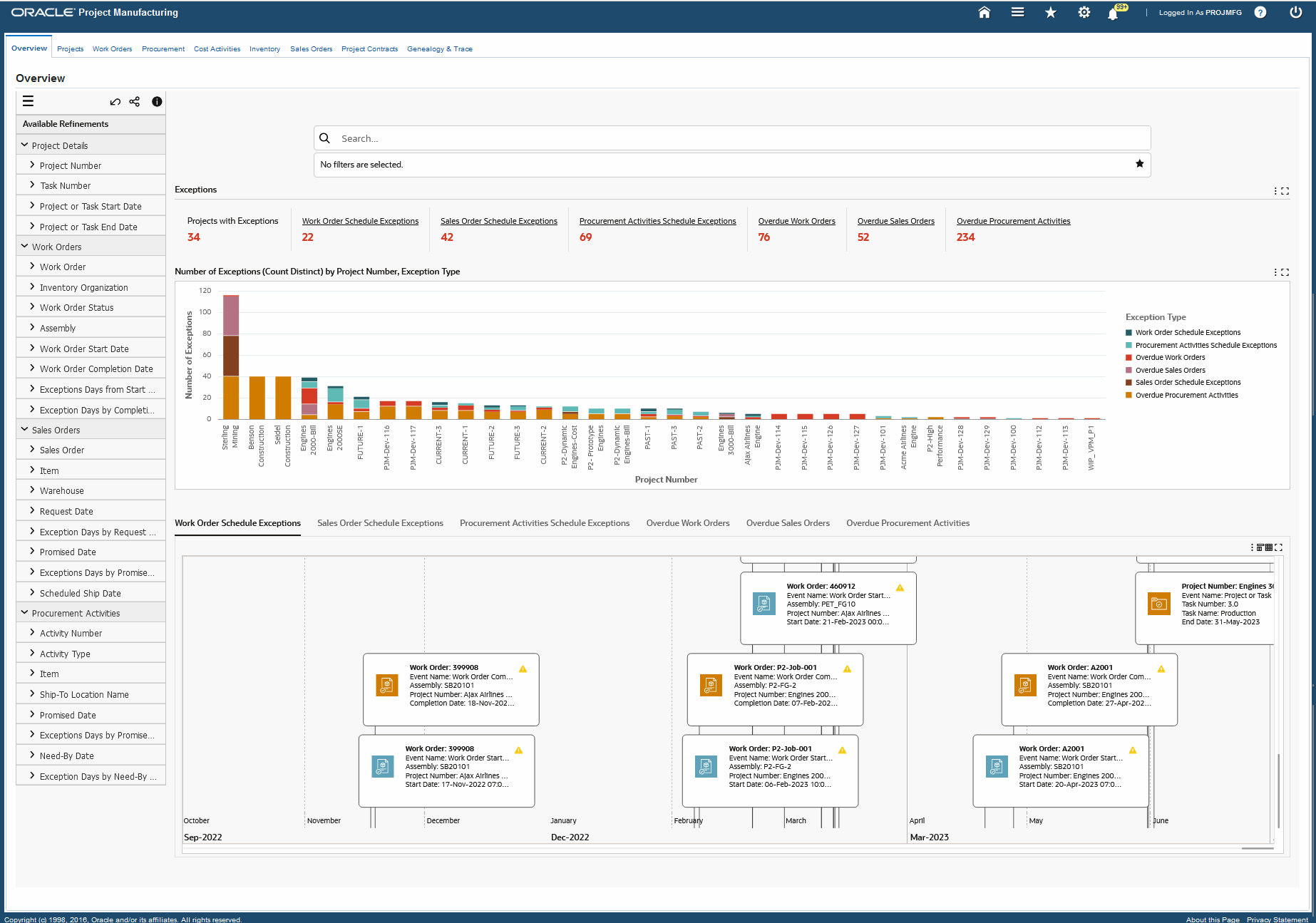This screenshot has width=1316, height=923.
Task: Click the project icon on Engines task card
Action: click(1159, 604)
